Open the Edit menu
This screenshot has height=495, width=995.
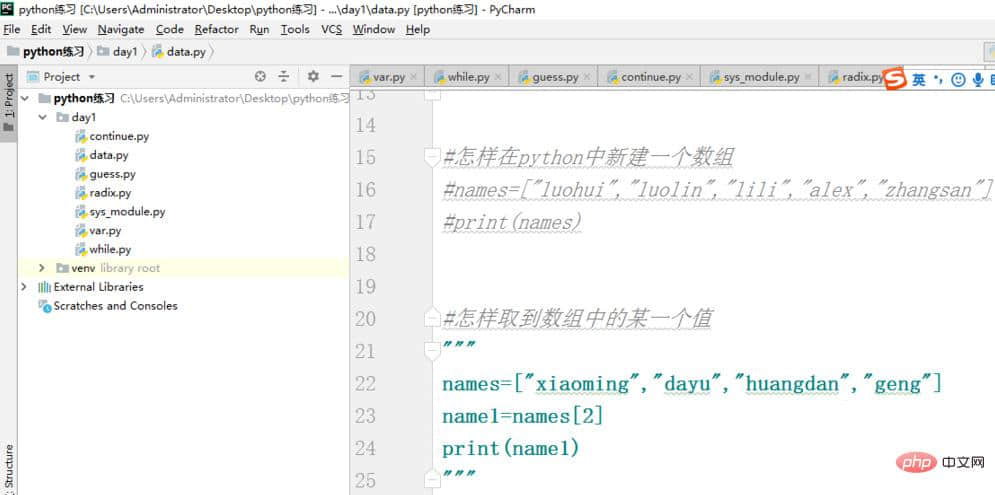click(x=41, y=29)
